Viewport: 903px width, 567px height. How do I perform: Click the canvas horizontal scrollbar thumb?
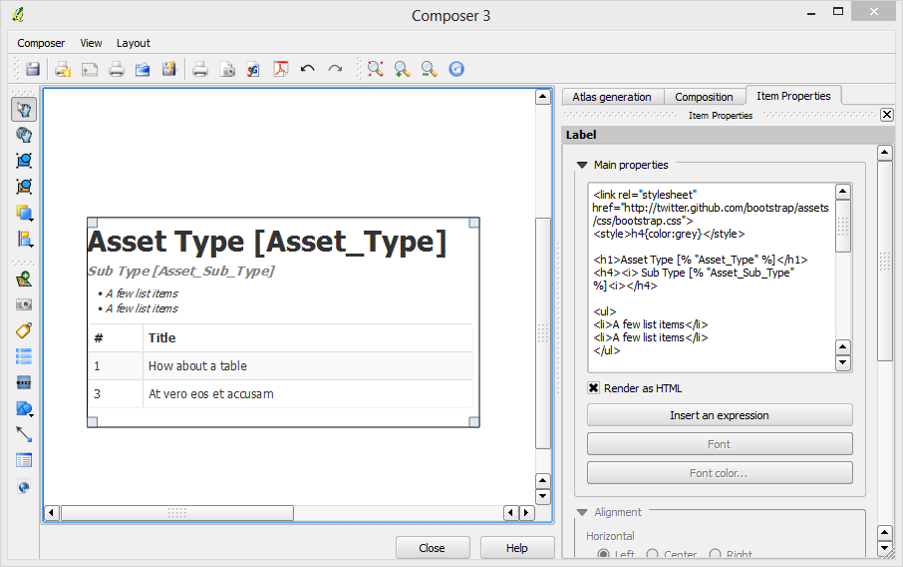177,513
